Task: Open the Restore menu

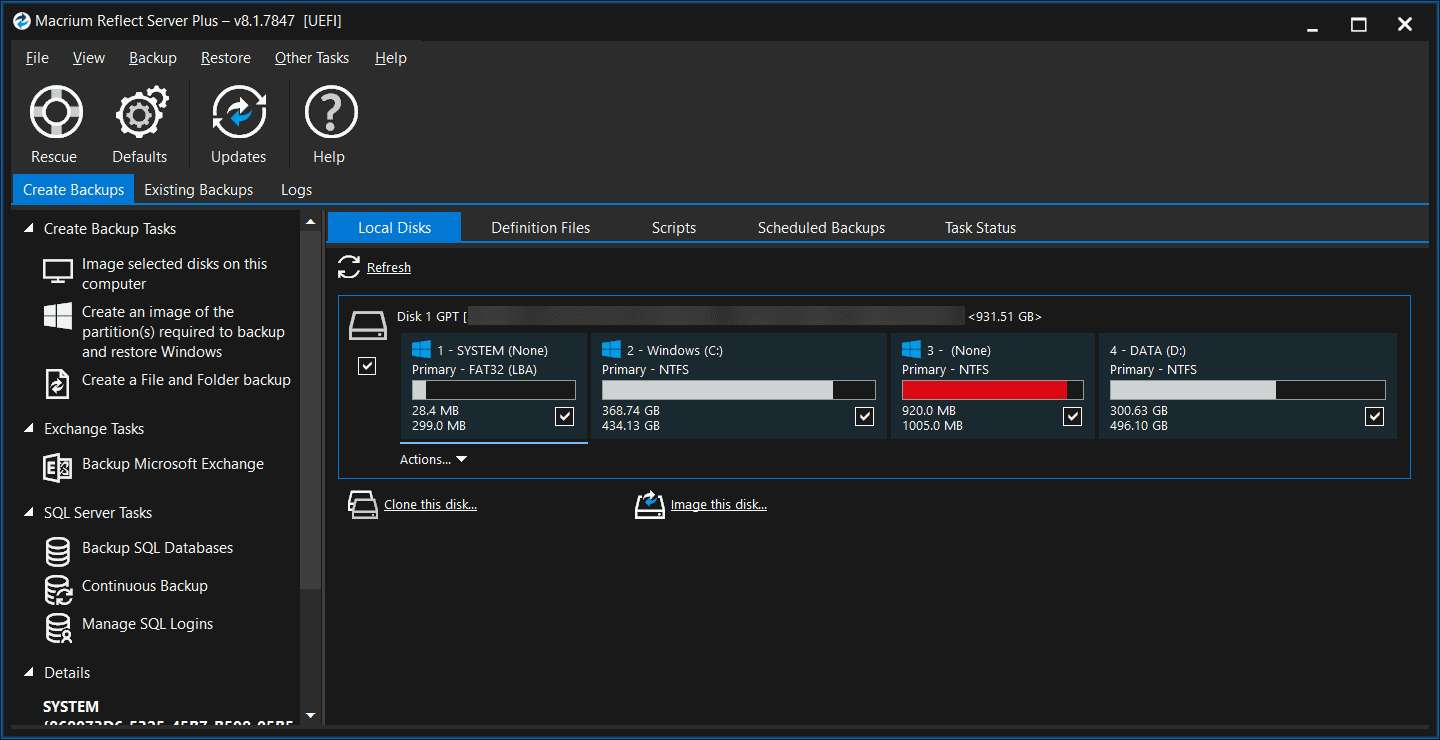Action: click(x=226, y=58)
